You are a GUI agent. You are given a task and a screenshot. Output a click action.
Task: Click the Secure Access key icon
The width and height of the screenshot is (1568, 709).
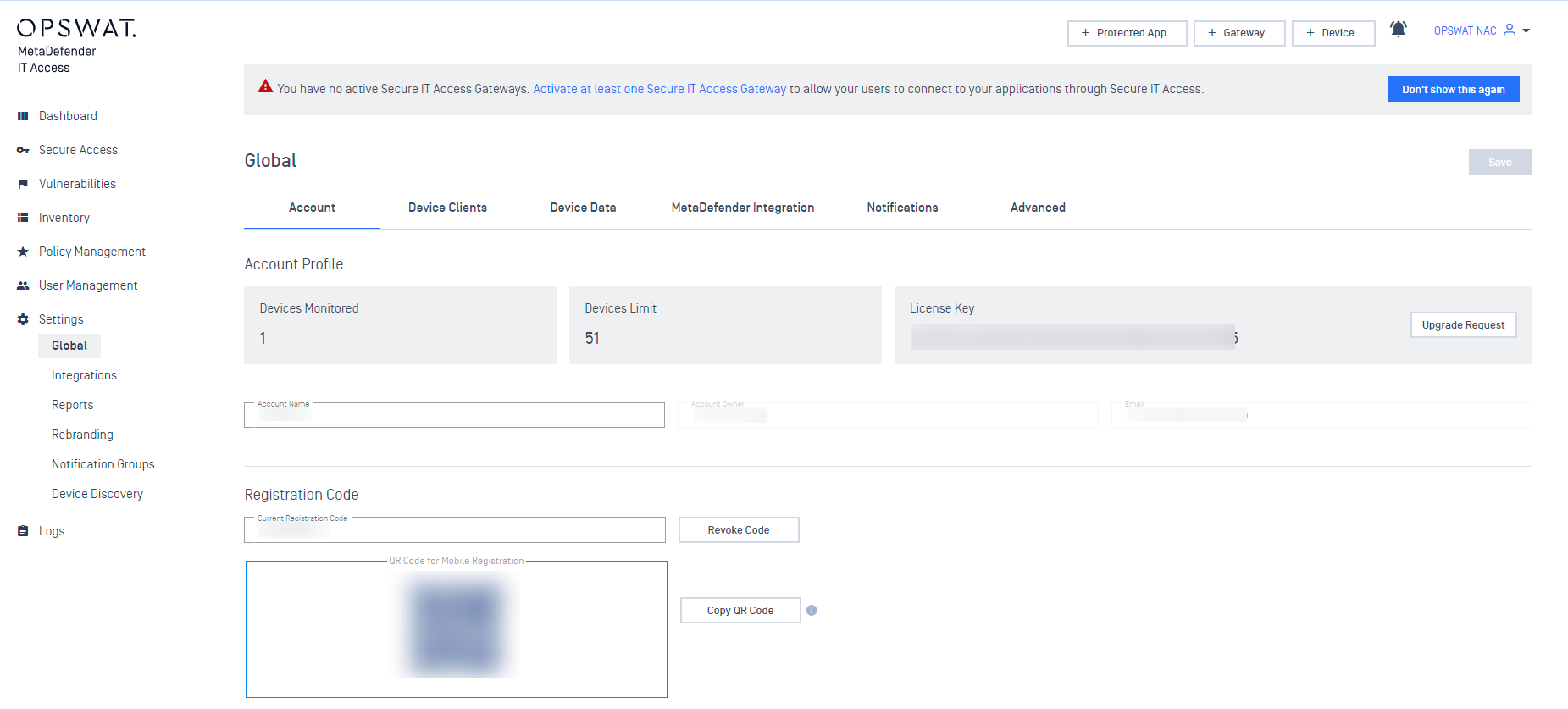point(23,150)
